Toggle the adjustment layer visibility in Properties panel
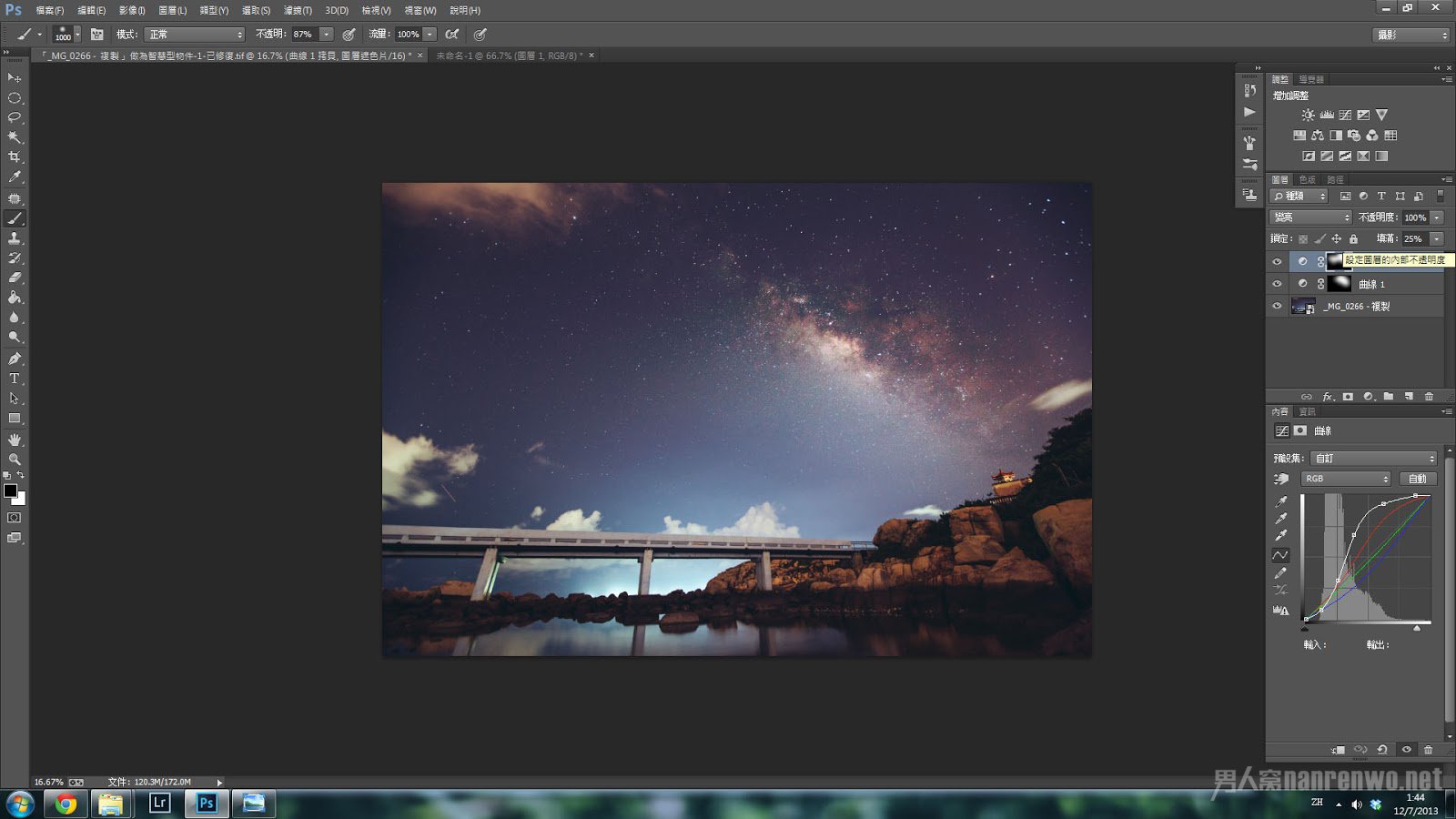The width and height of the screenshot is (1456, 819). click(1407, 750)
